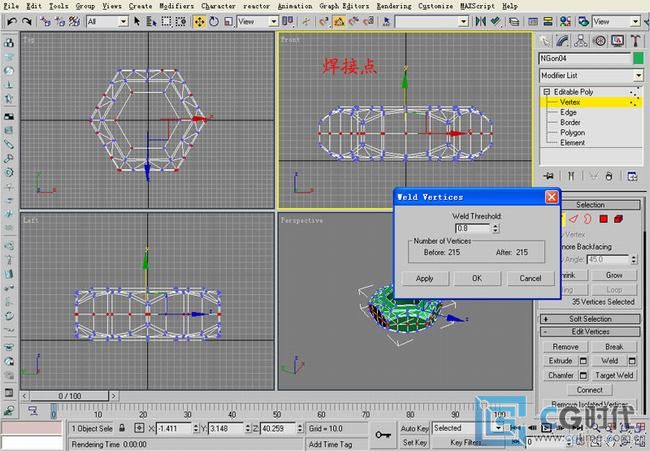Toggle Auto Key animation mode

tap(415, 428)
